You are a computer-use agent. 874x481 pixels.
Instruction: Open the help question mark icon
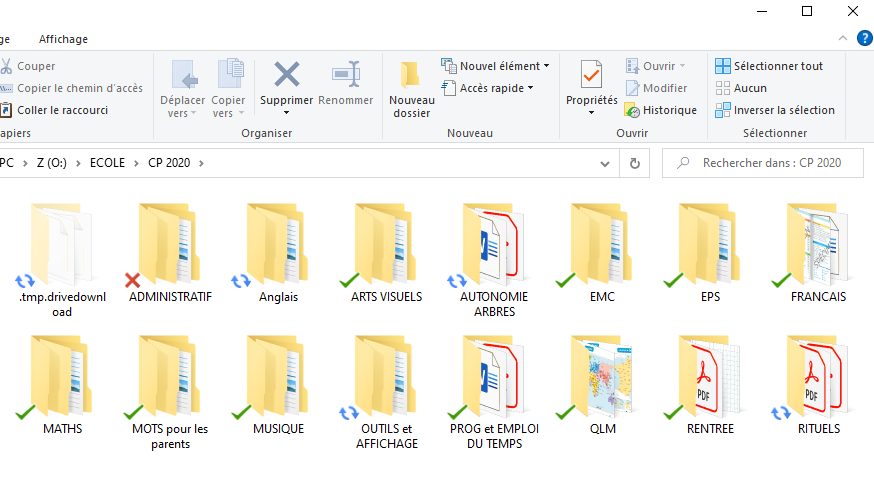(x=865, y=38)
